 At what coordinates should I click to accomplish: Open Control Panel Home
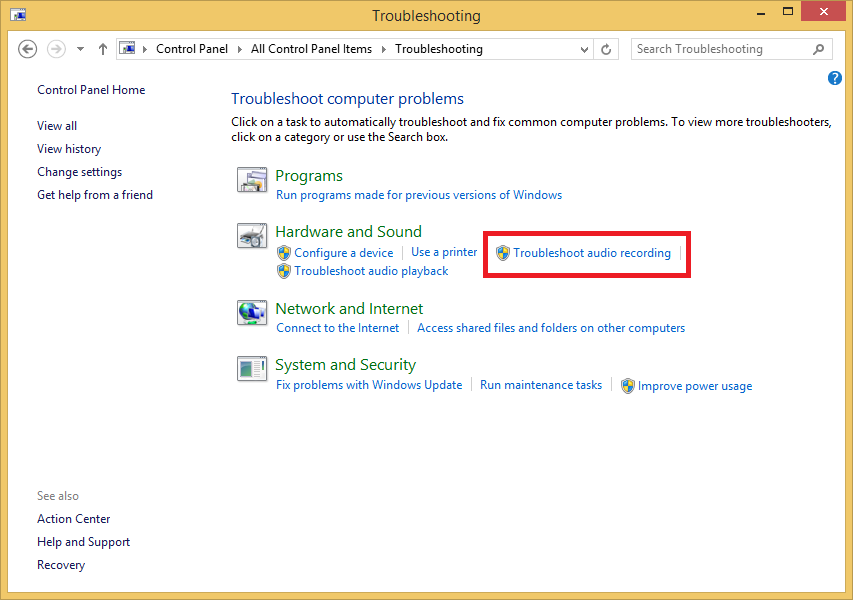[x=91, y=90]
